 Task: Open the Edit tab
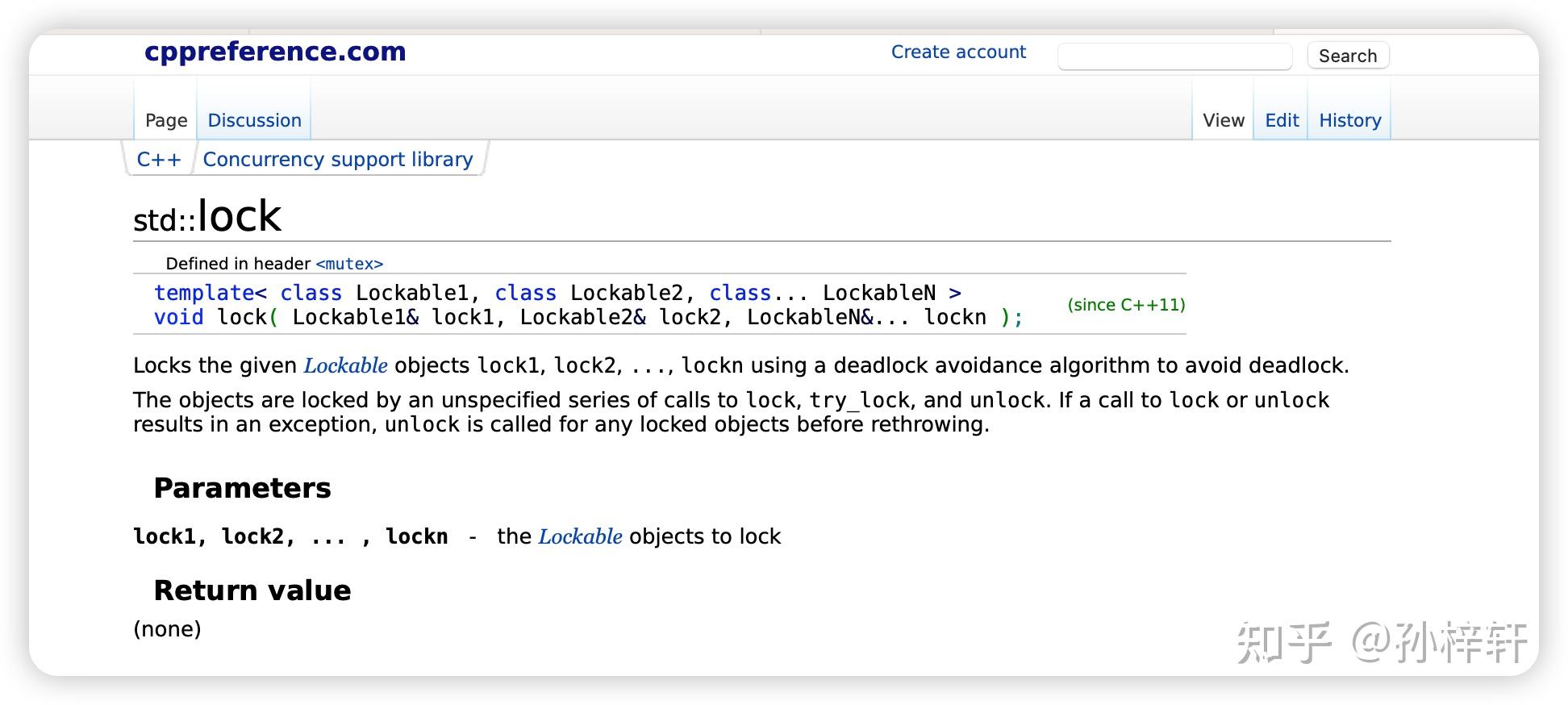(1282, 121)
